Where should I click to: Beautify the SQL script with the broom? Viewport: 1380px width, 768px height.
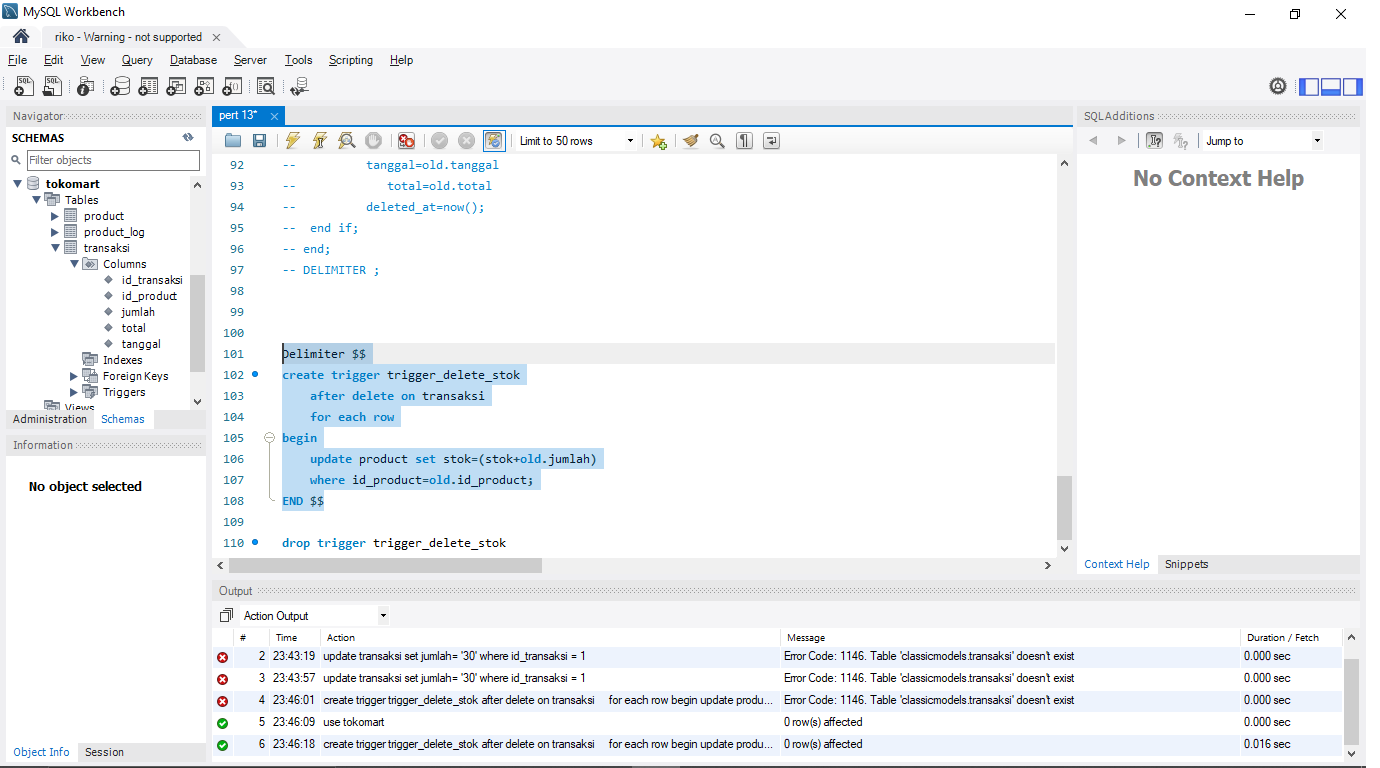tap(691, 141)
